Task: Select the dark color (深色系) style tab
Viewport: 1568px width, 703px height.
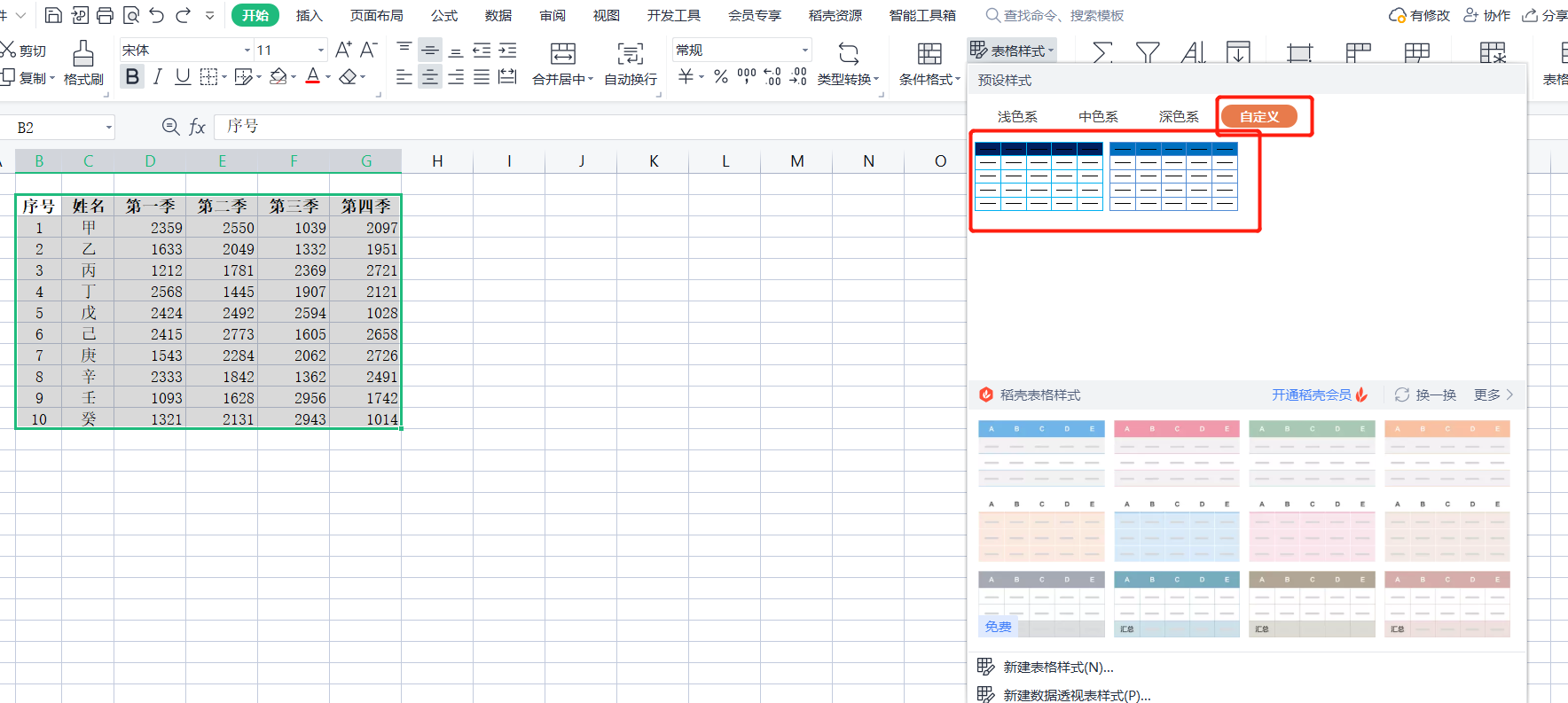Action: [1178, 116]
